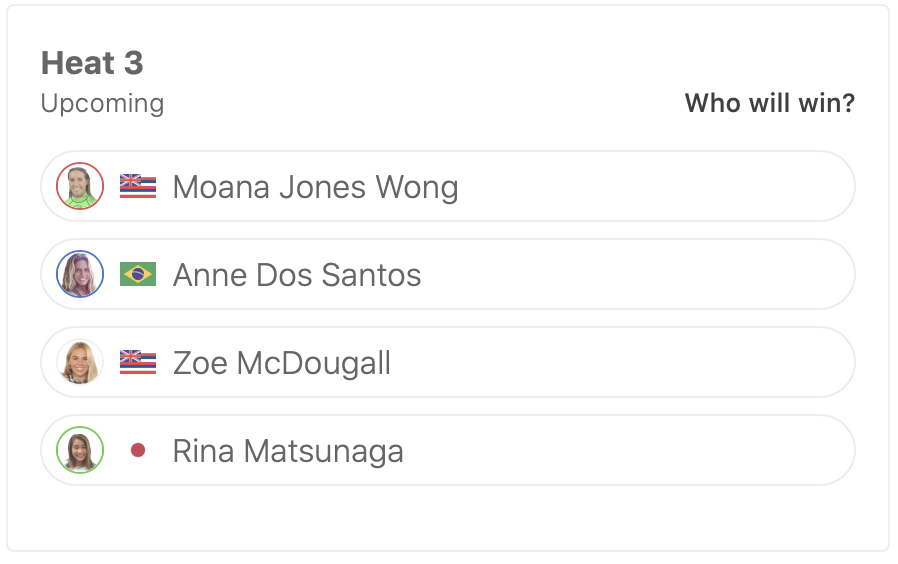Click Zoe McDougall's avatar photo
The width and height of the screenshot is (898, 564).
(x=80, y=363)
